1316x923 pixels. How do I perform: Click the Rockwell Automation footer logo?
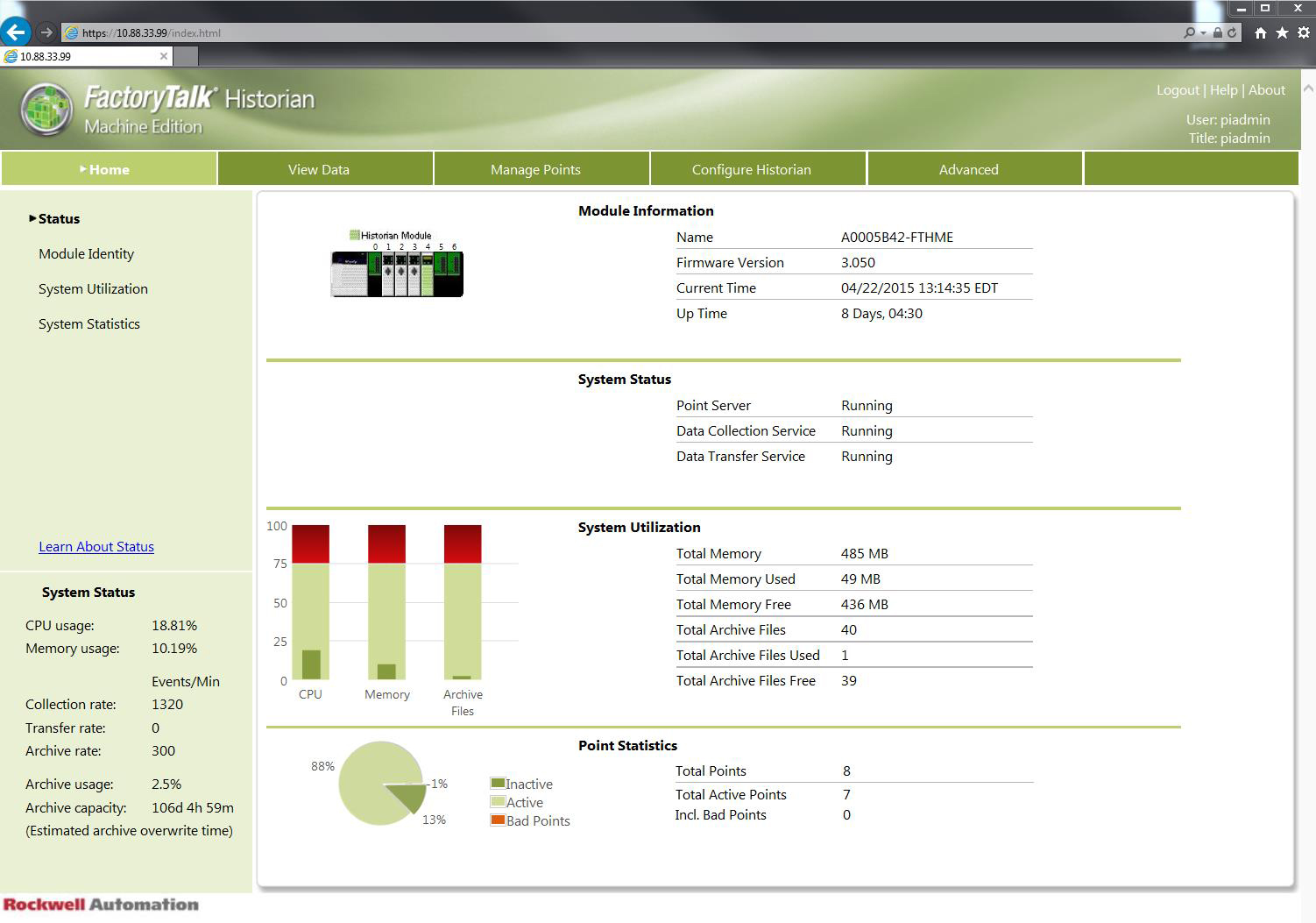pos(101,904)
